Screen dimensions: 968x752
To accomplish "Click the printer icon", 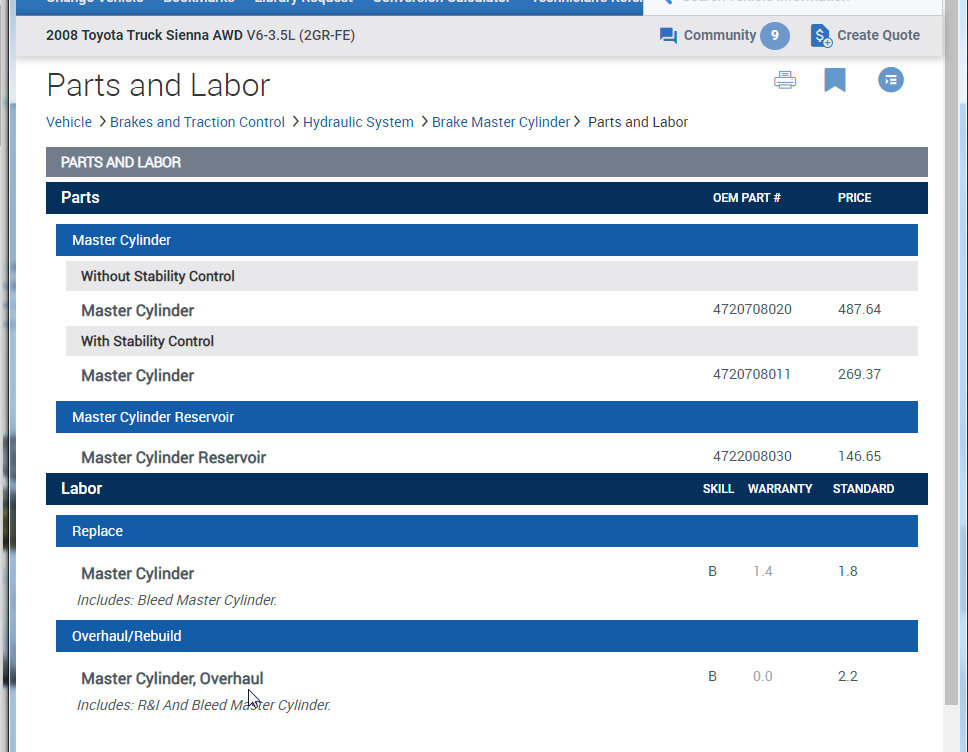I will (x=785, y=80).
